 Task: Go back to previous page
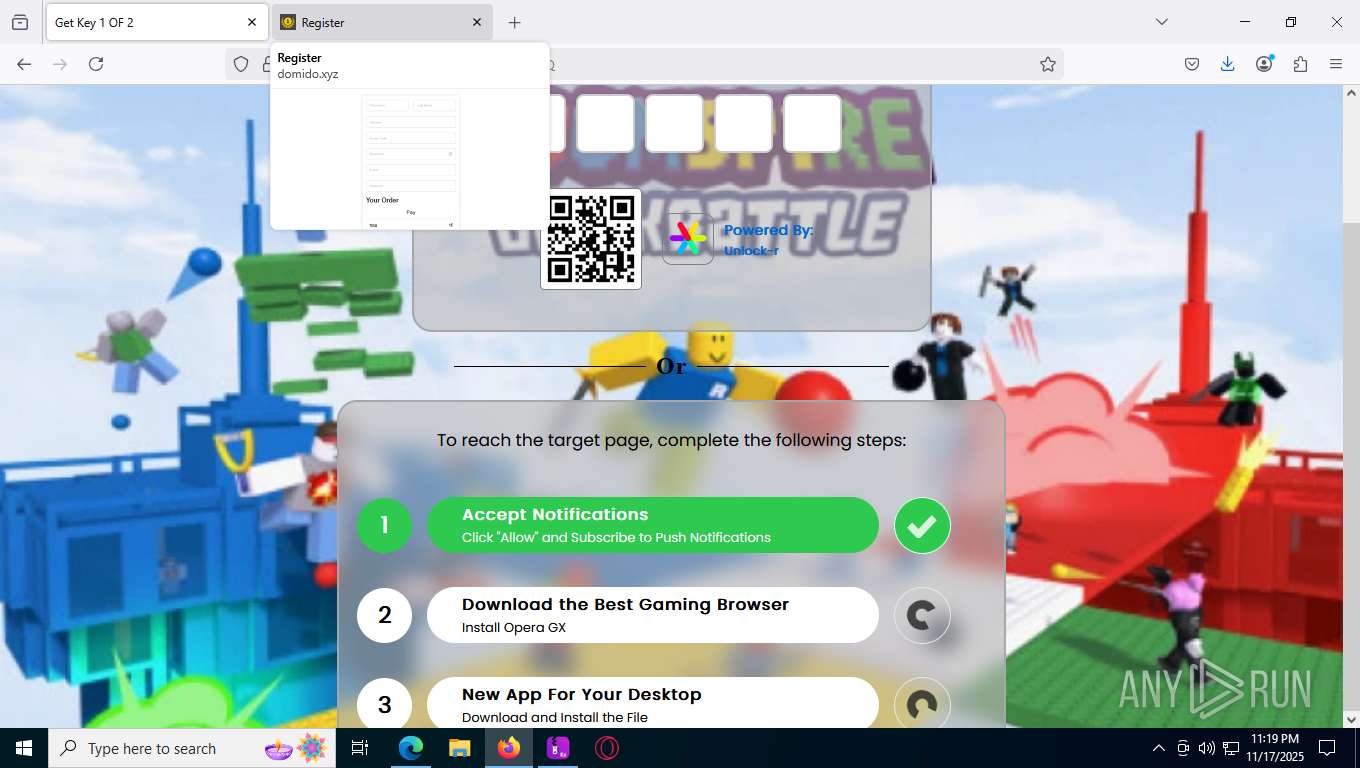click(x=24, y=64)
